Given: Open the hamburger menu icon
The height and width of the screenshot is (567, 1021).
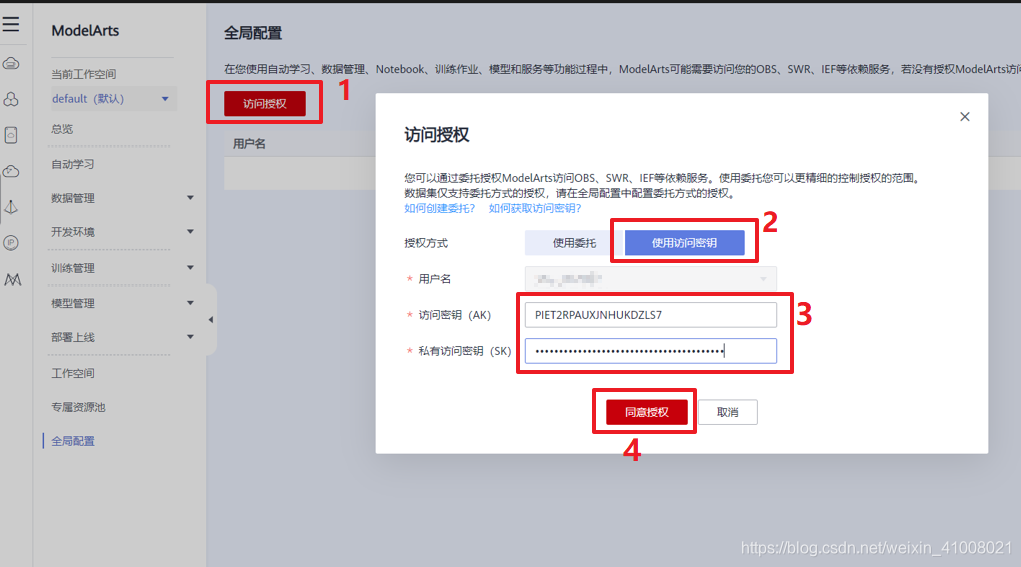Looking at the screenshot, I should pos(11,25).
